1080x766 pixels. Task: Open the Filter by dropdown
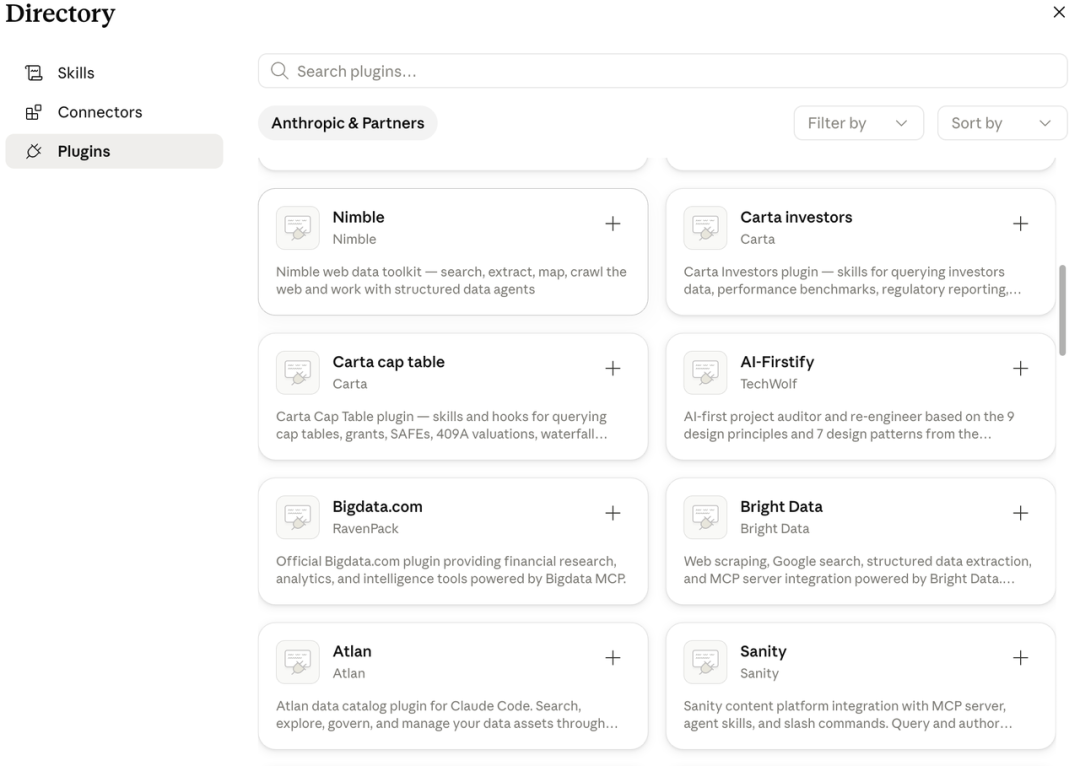click(x=858, y=123)
